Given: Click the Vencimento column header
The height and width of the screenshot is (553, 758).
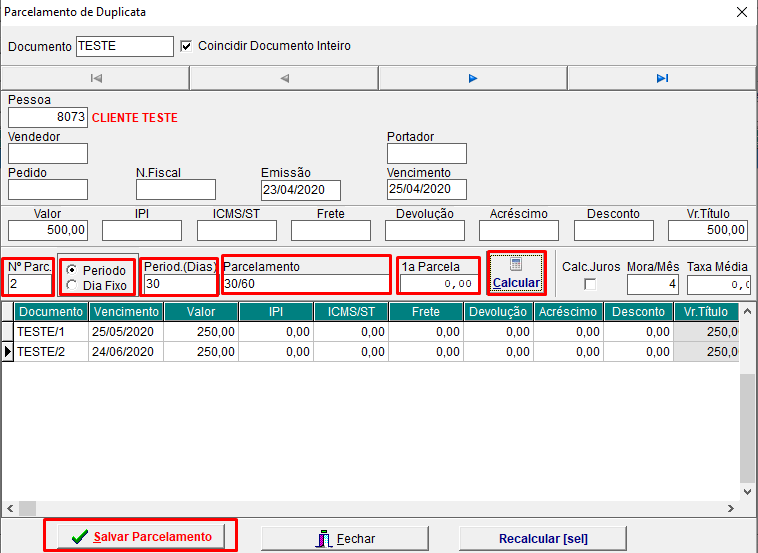Looking at the screenshot, I should click(125, 312).
